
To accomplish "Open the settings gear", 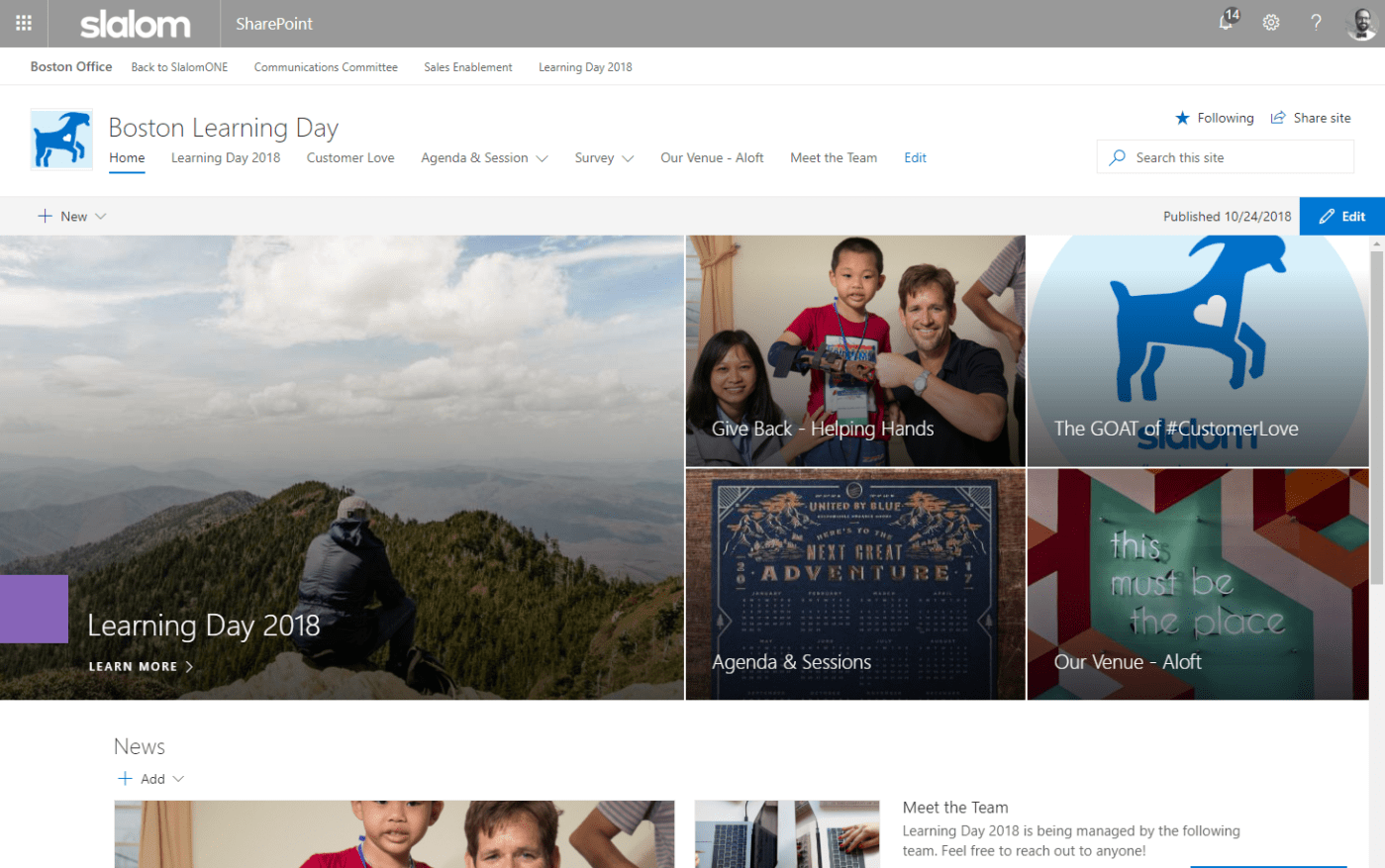I will (1271, 23).
